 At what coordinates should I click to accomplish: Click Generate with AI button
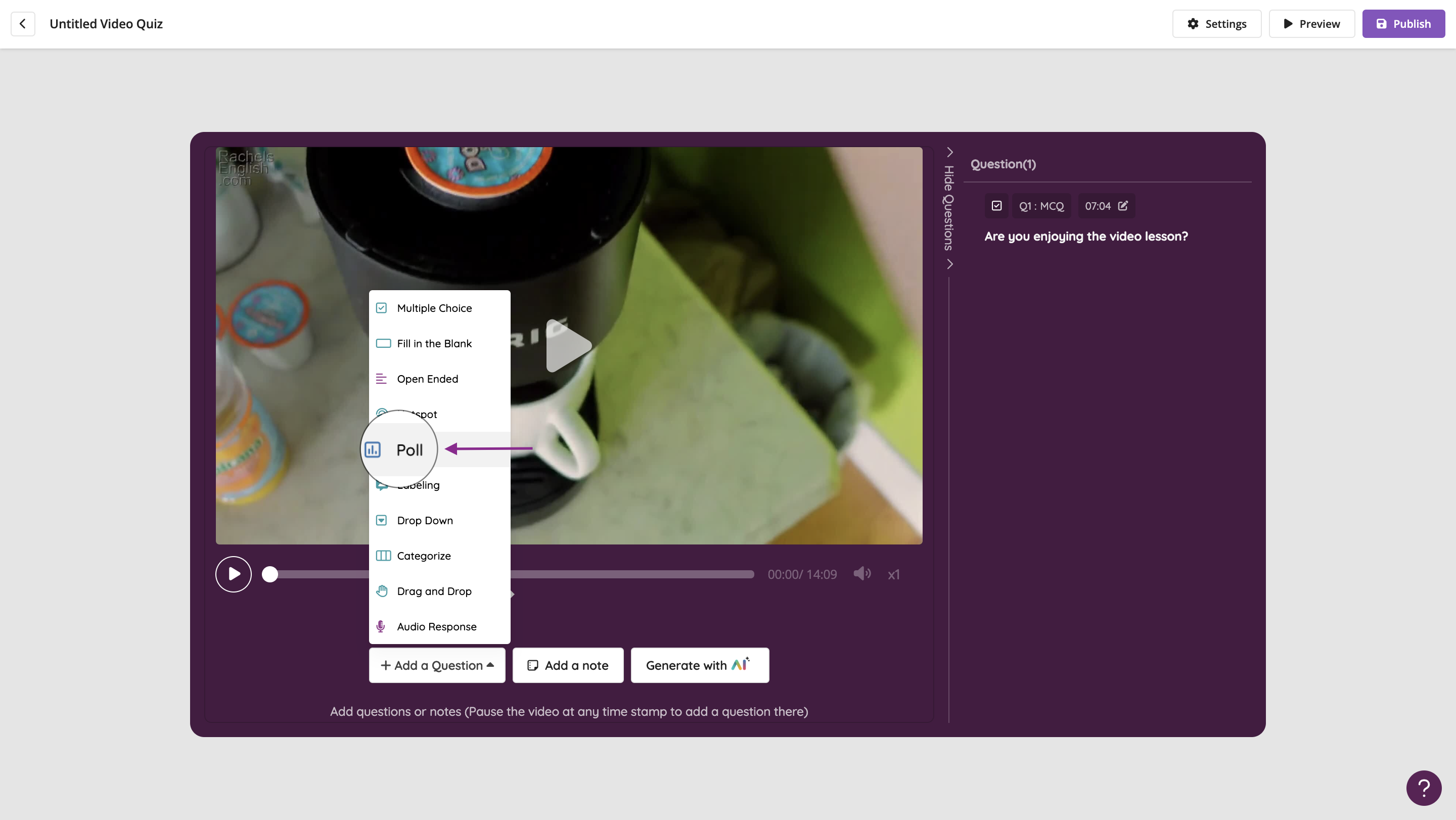[x=699, y=666]
